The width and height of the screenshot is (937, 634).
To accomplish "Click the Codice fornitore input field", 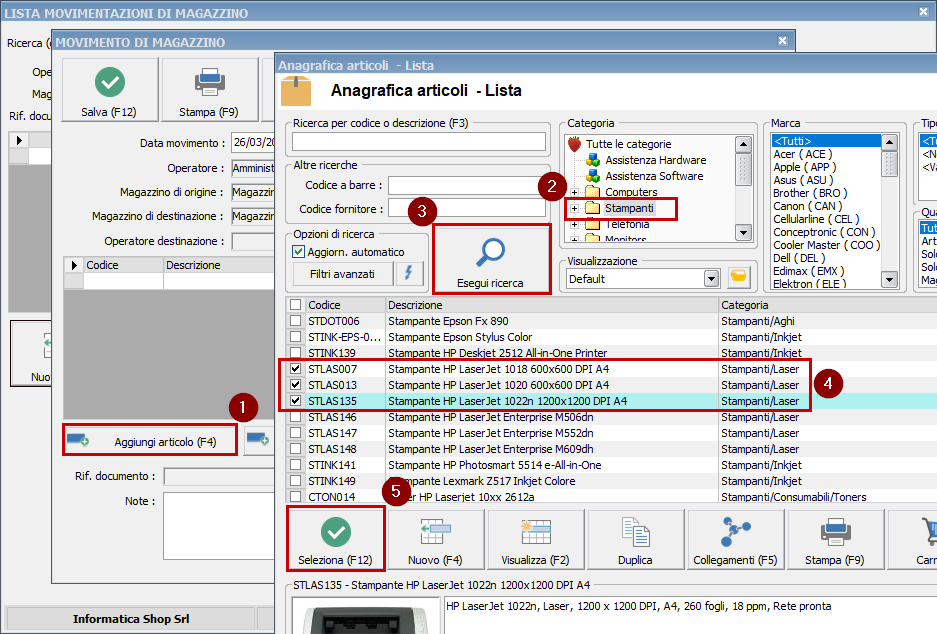I will pyautogui.click(x=467, y=209).
